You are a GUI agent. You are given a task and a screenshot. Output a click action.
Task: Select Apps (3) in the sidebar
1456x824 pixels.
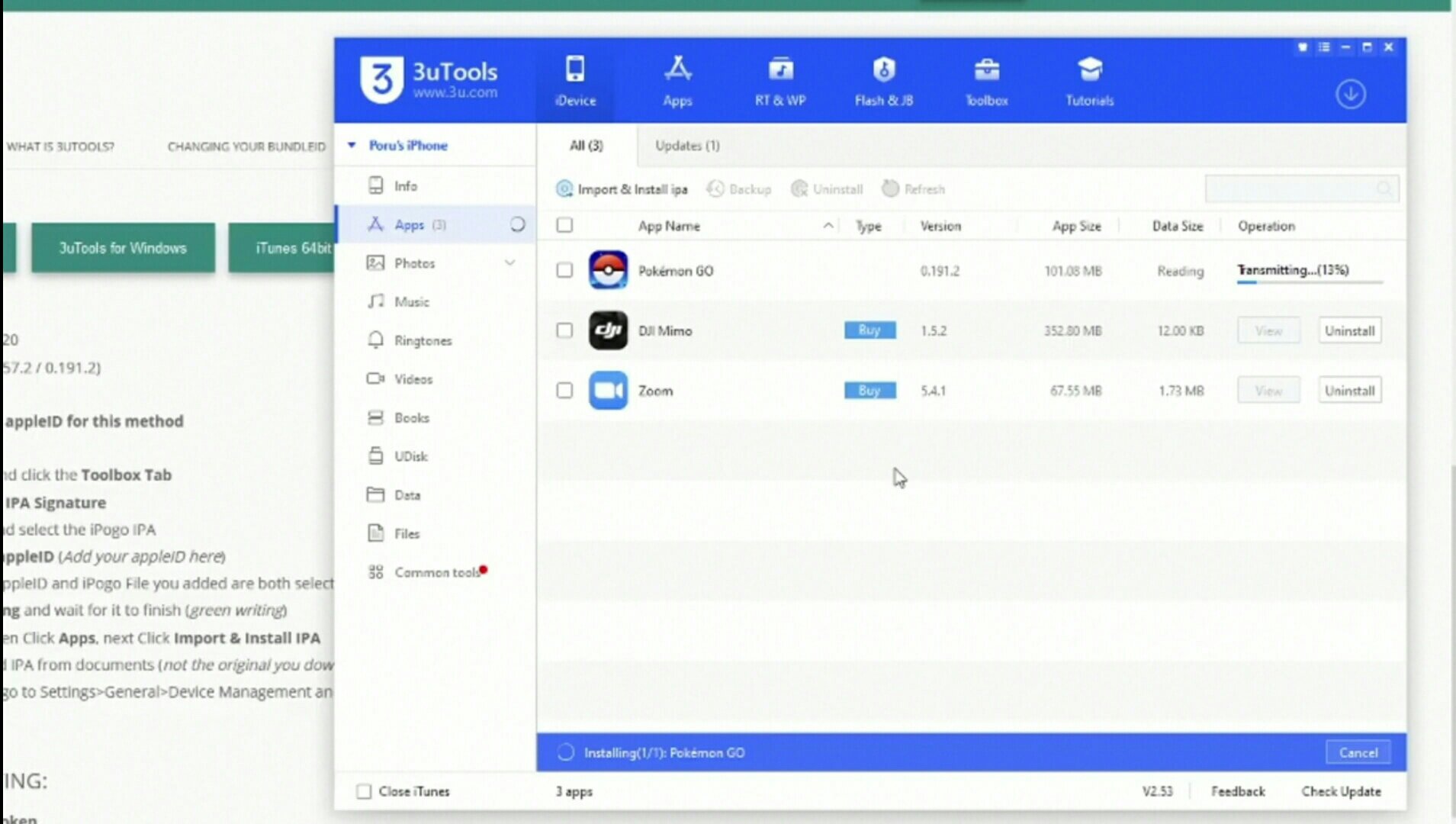[436, 224]
